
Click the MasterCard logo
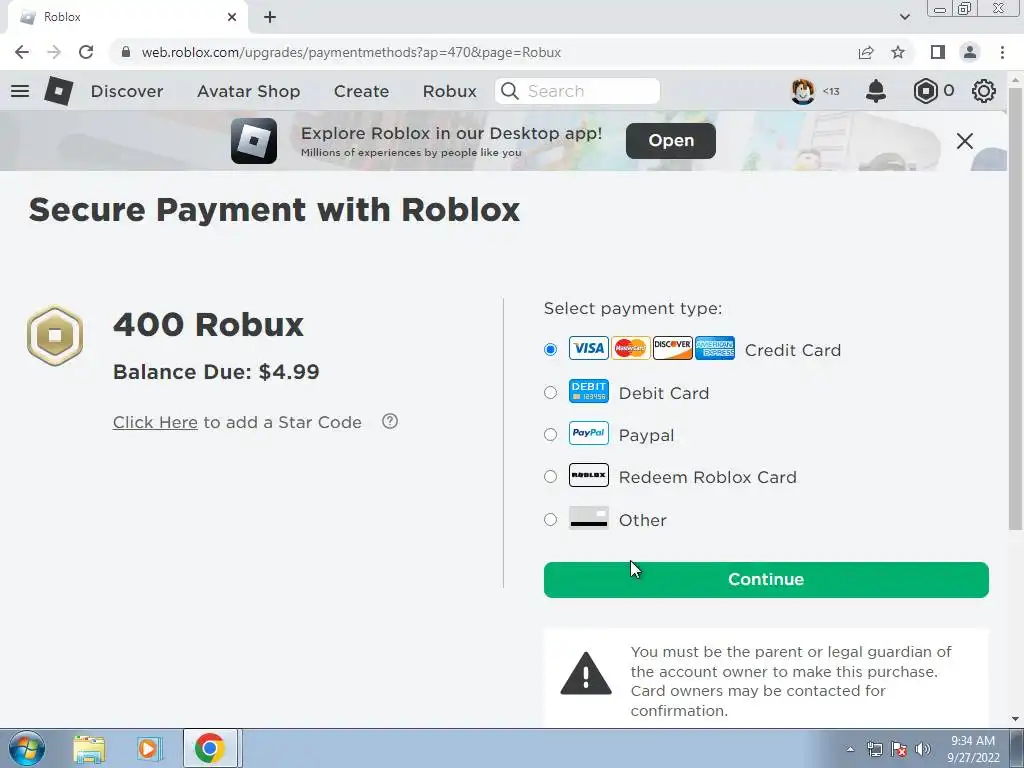click(630, 348)
